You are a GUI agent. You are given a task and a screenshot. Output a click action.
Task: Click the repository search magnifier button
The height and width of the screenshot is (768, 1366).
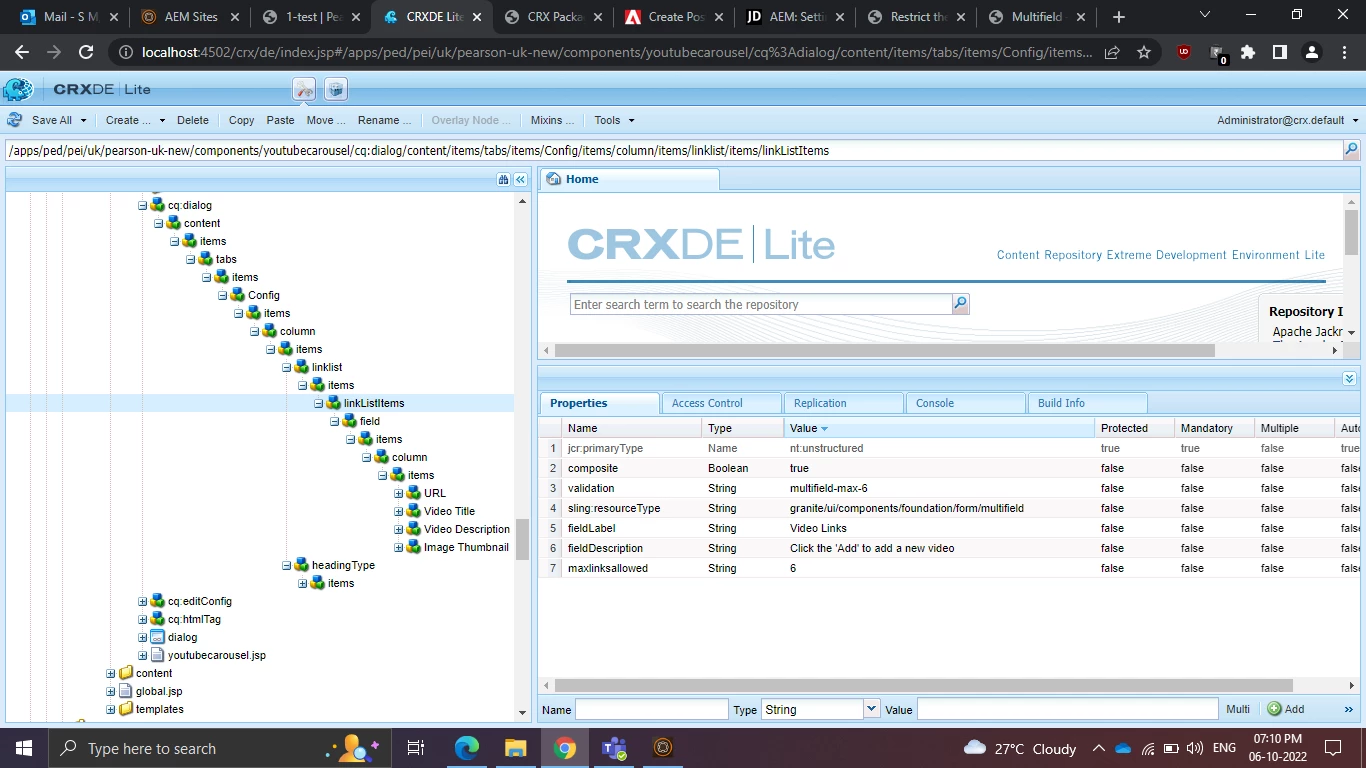tap(960, 304)
